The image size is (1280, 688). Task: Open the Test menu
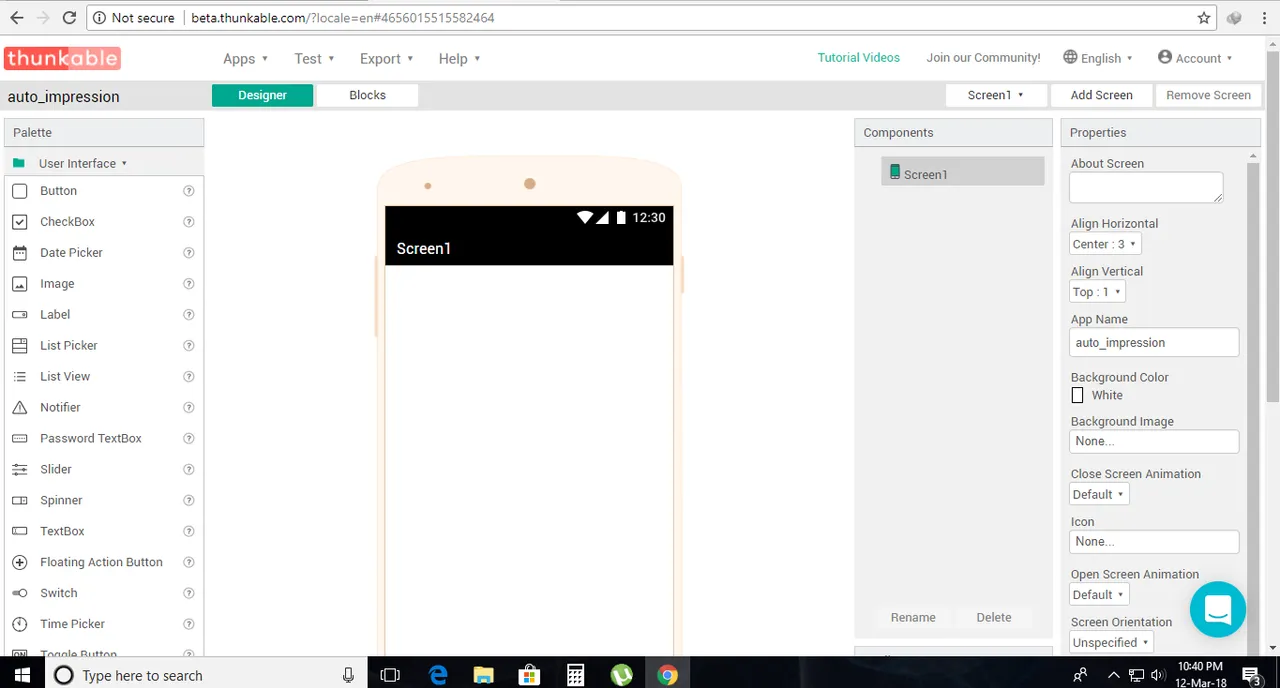tap(315, 59)
